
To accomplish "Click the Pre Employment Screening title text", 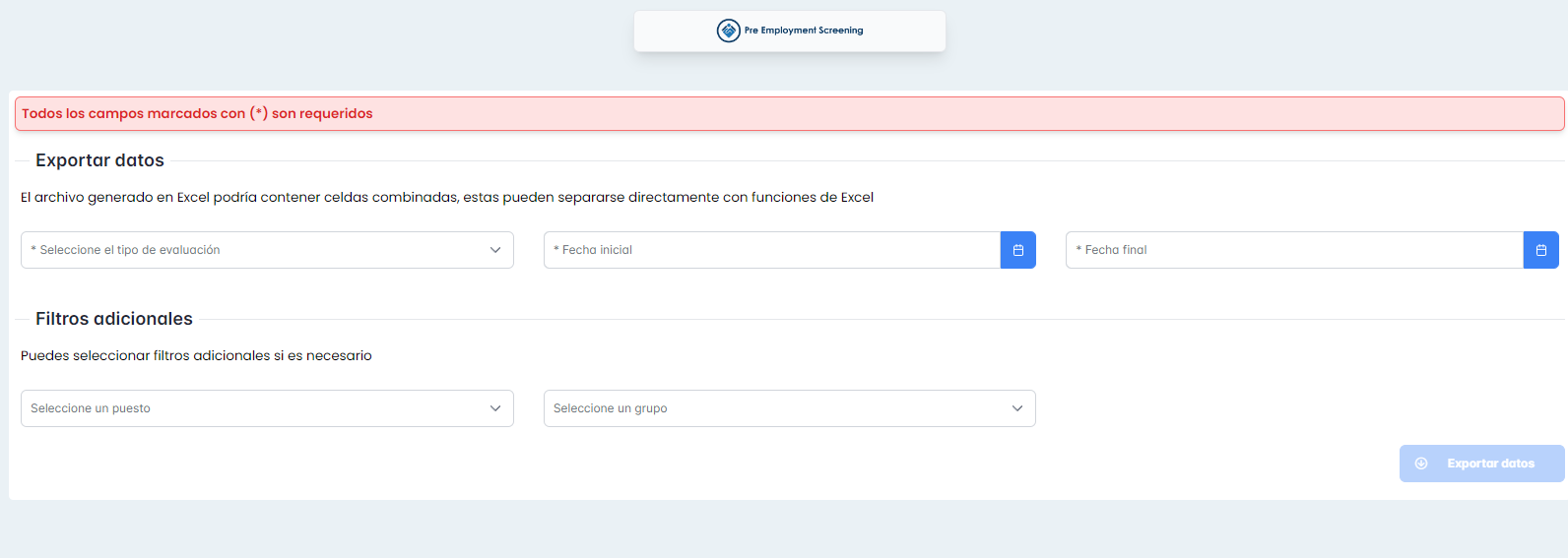I will coord(804,31).
